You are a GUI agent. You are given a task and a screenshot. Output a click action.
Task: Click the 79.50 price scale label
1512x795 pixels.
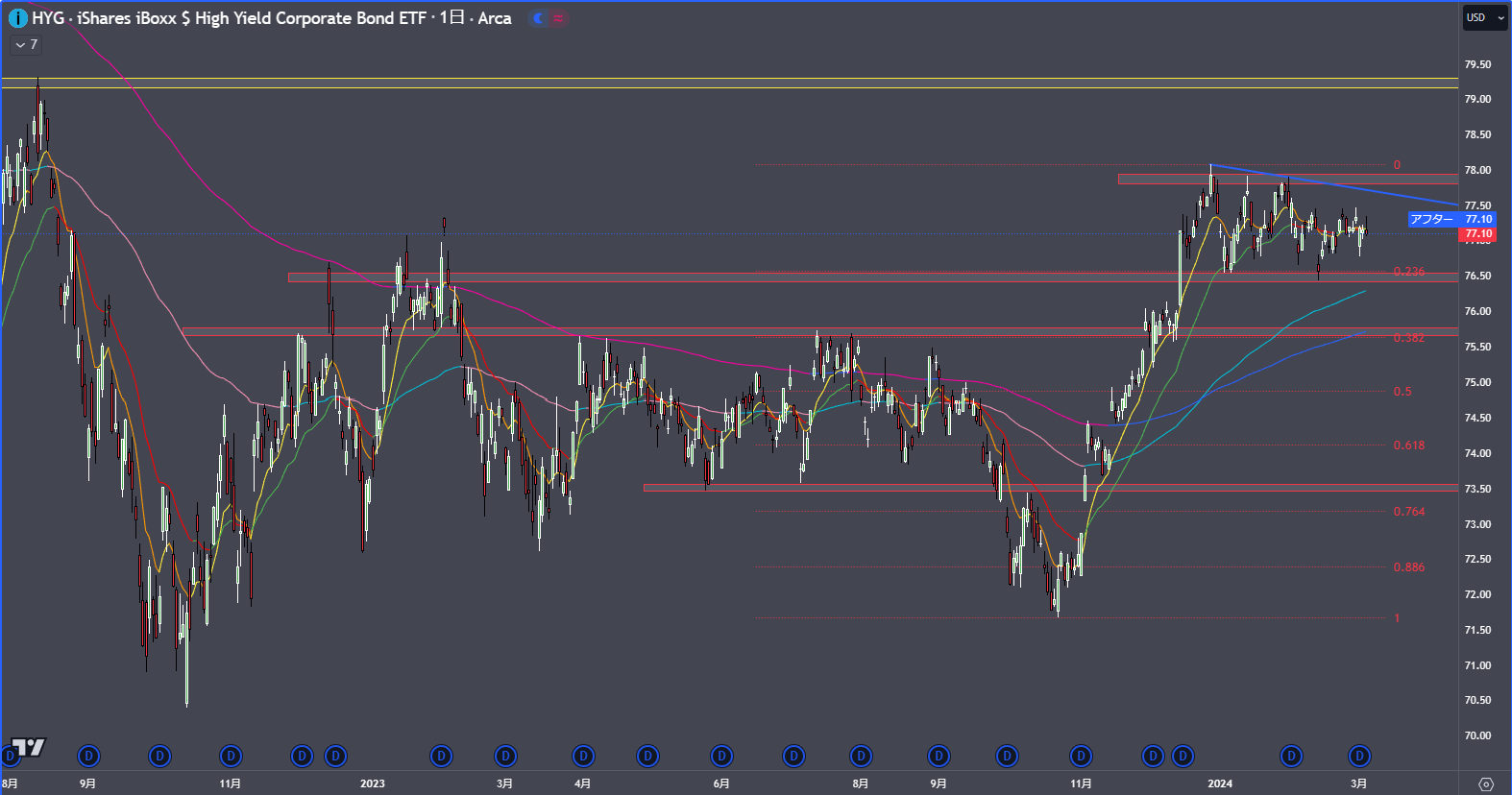click(1477, 64)
